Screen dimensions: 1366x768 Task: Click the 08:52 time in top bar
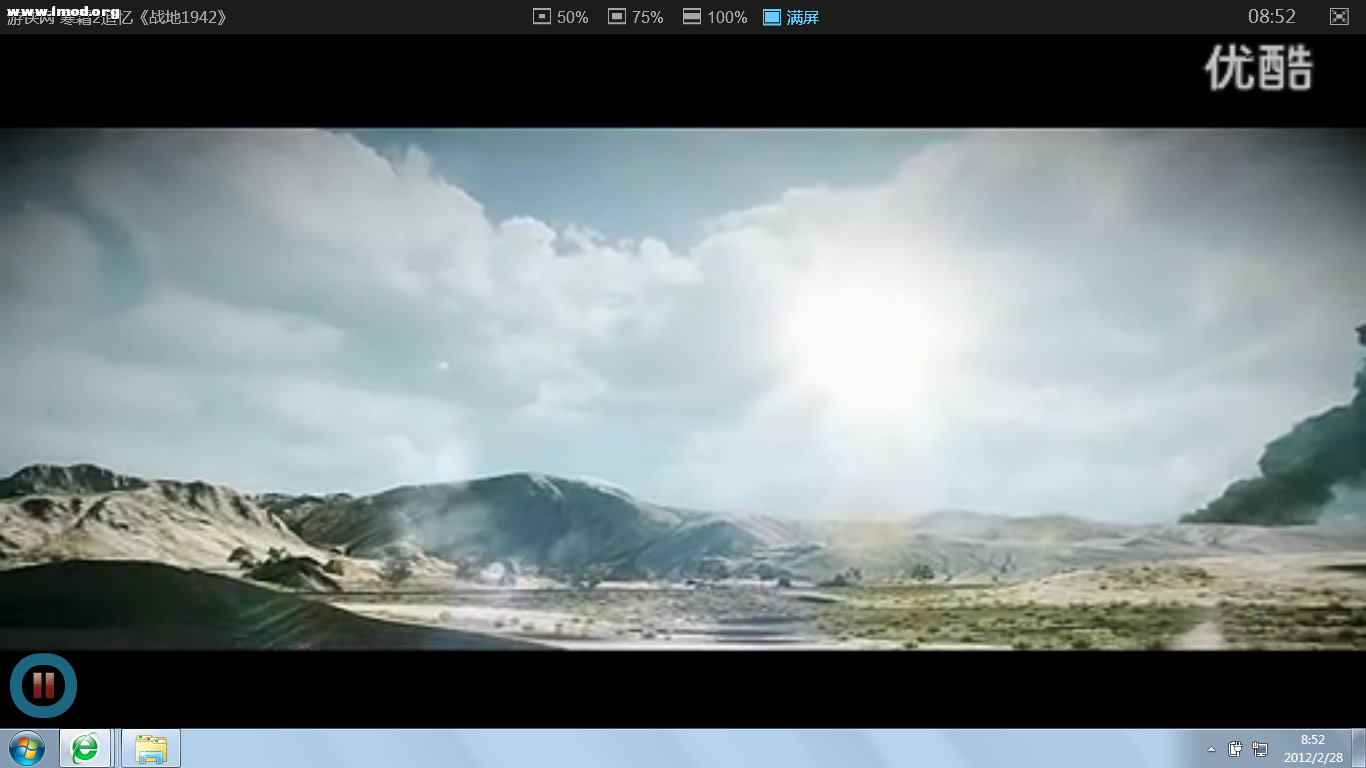1272,16
